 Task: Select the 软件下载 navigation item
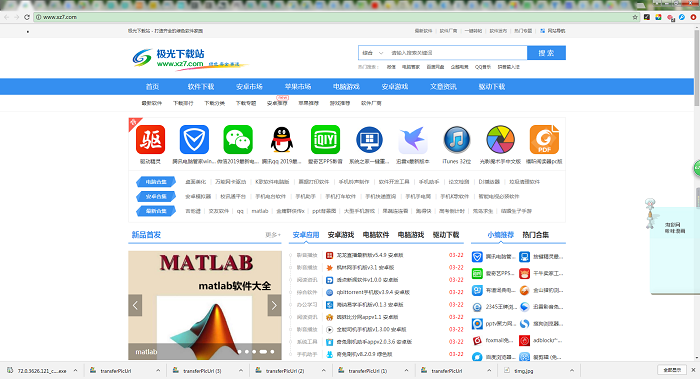[x=201, y=87]
